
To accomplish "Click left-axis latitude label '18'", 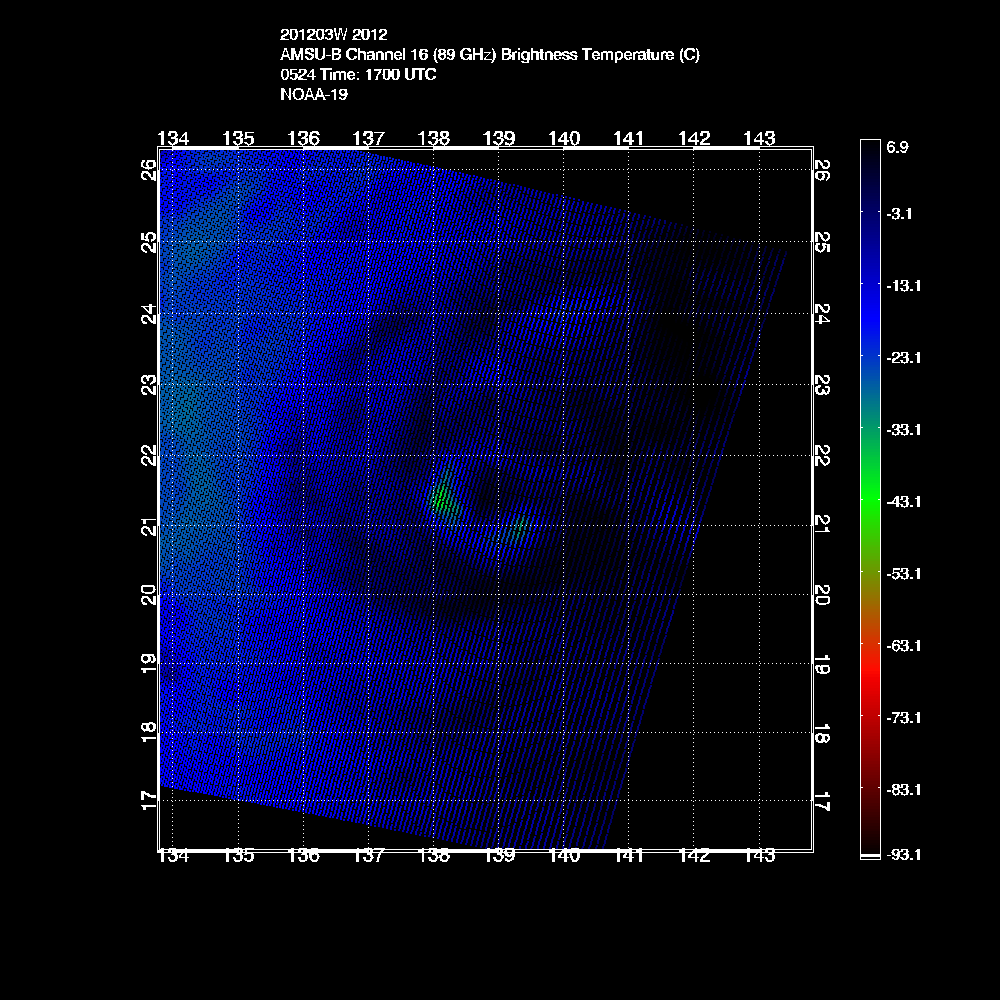I will (149, 733).
